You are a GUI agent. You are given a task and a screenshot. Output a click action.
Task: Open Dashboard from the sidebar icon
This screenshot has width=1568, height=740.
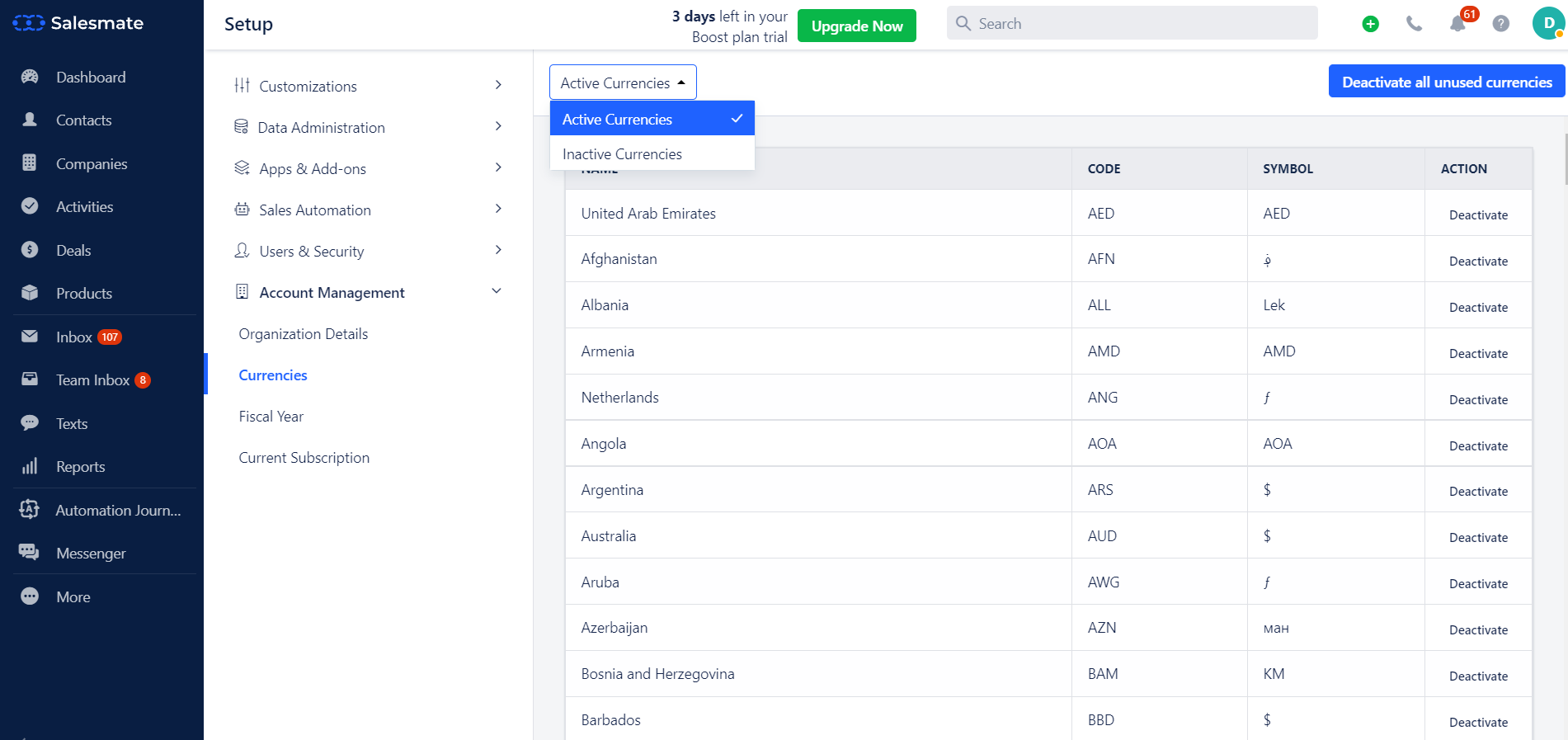(x=30, y=77)
